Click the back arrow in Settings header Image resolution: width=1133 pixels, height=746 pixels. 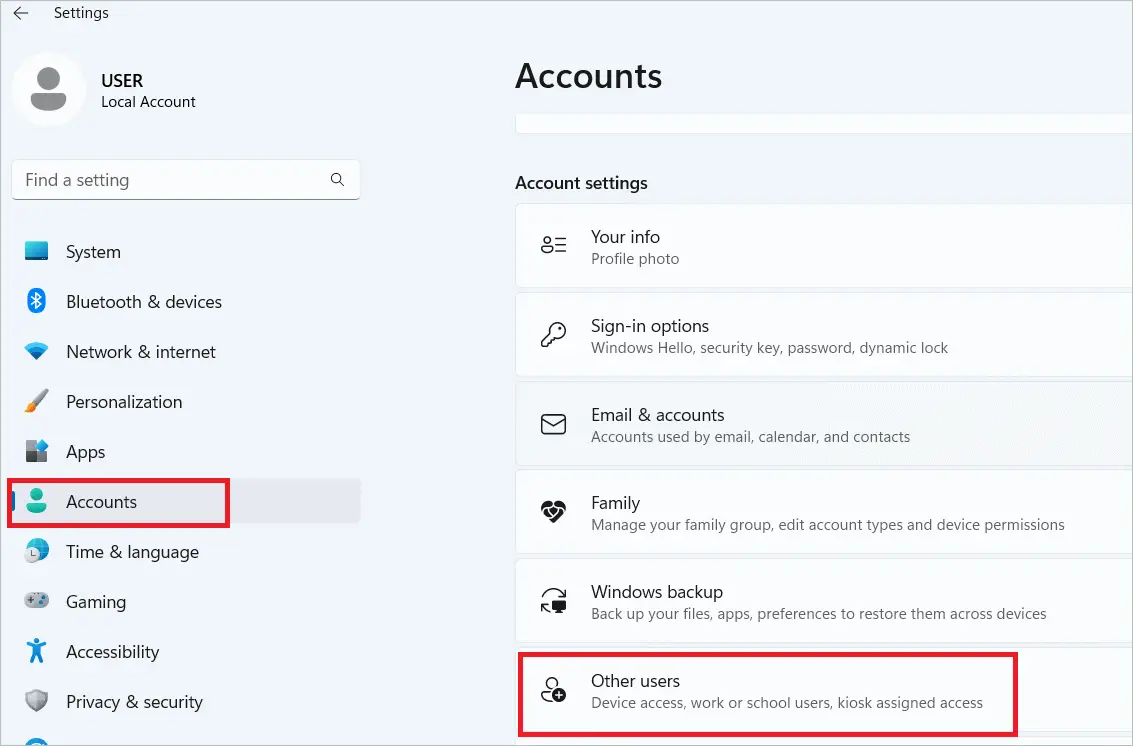tap(21, 13)
